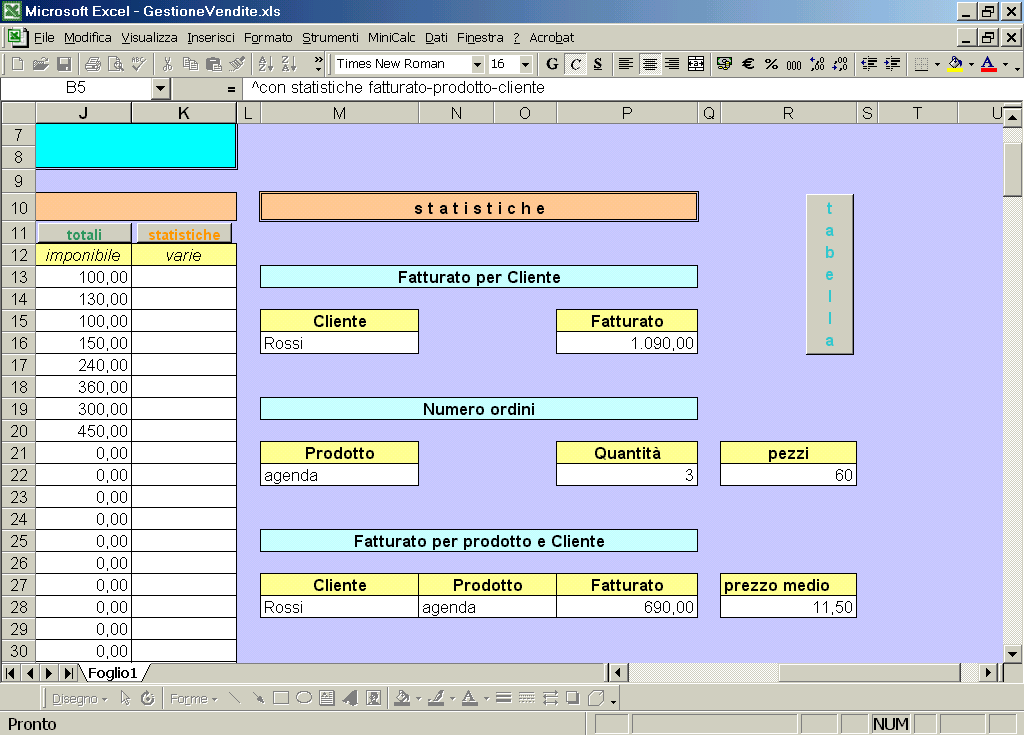Screen dimensions: 1024x735
Task: Expand the font name dropdown
Action: pos(477,64)
